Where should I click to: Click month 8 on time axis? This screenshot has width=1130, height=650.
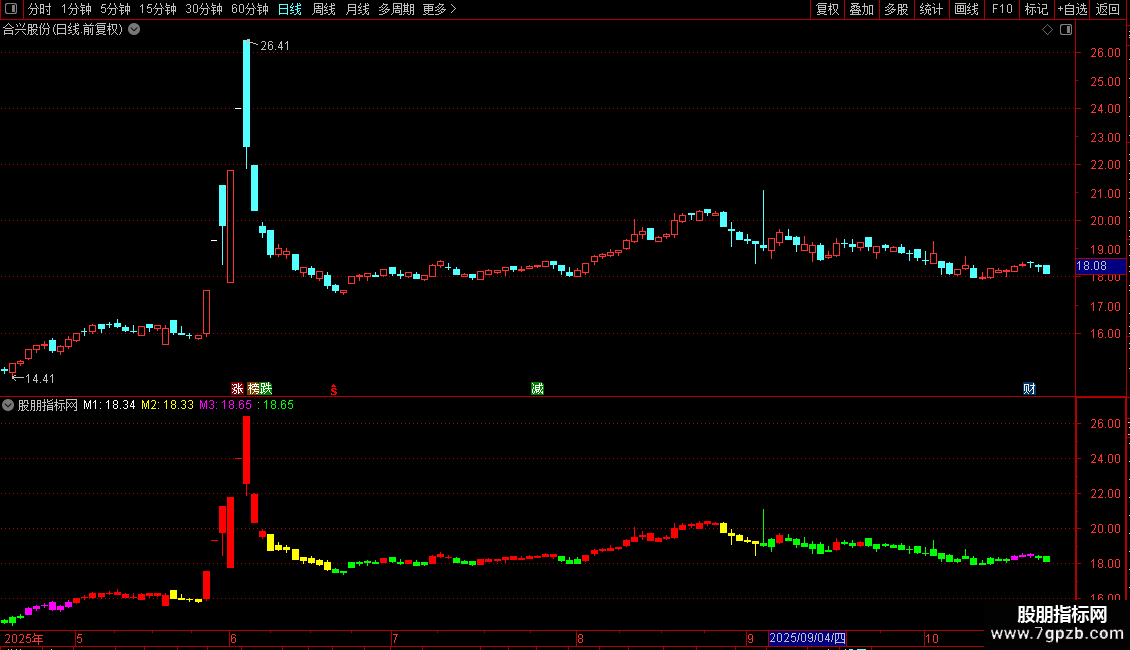click(x=580, y=638)
